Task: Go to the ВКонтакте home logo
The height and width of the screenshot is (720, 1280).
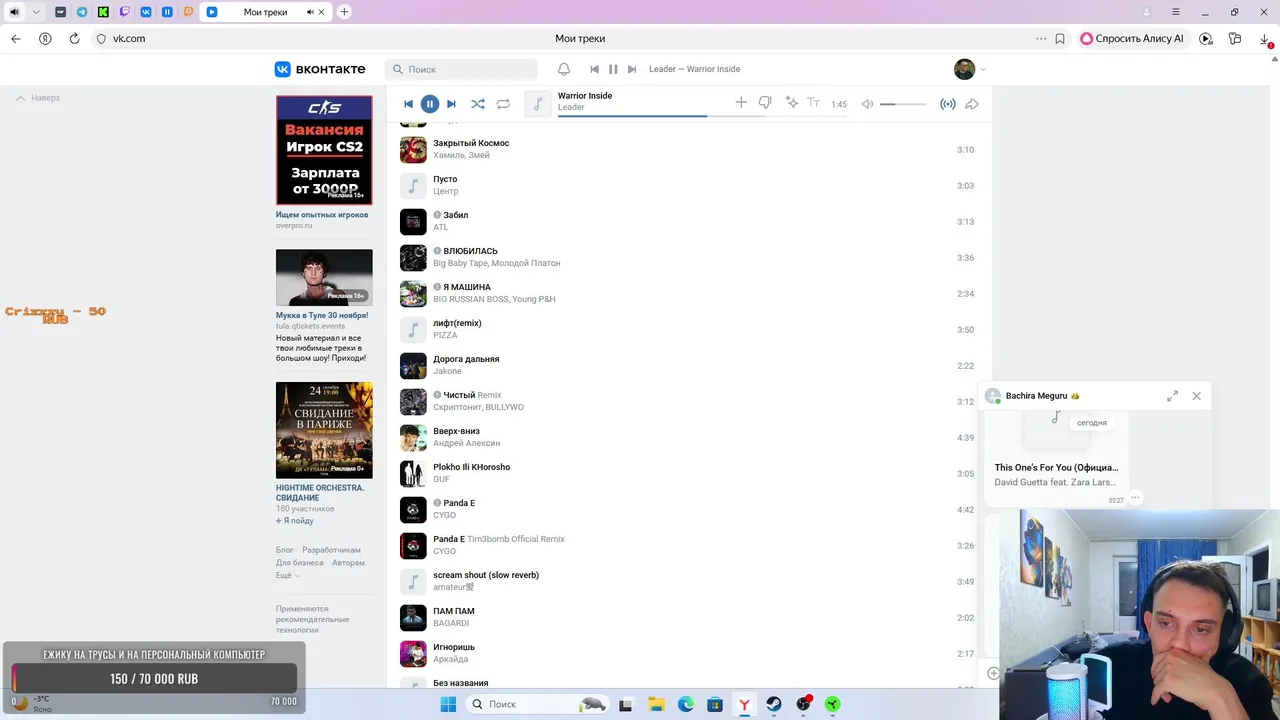Action: click(x=320, y=69)
